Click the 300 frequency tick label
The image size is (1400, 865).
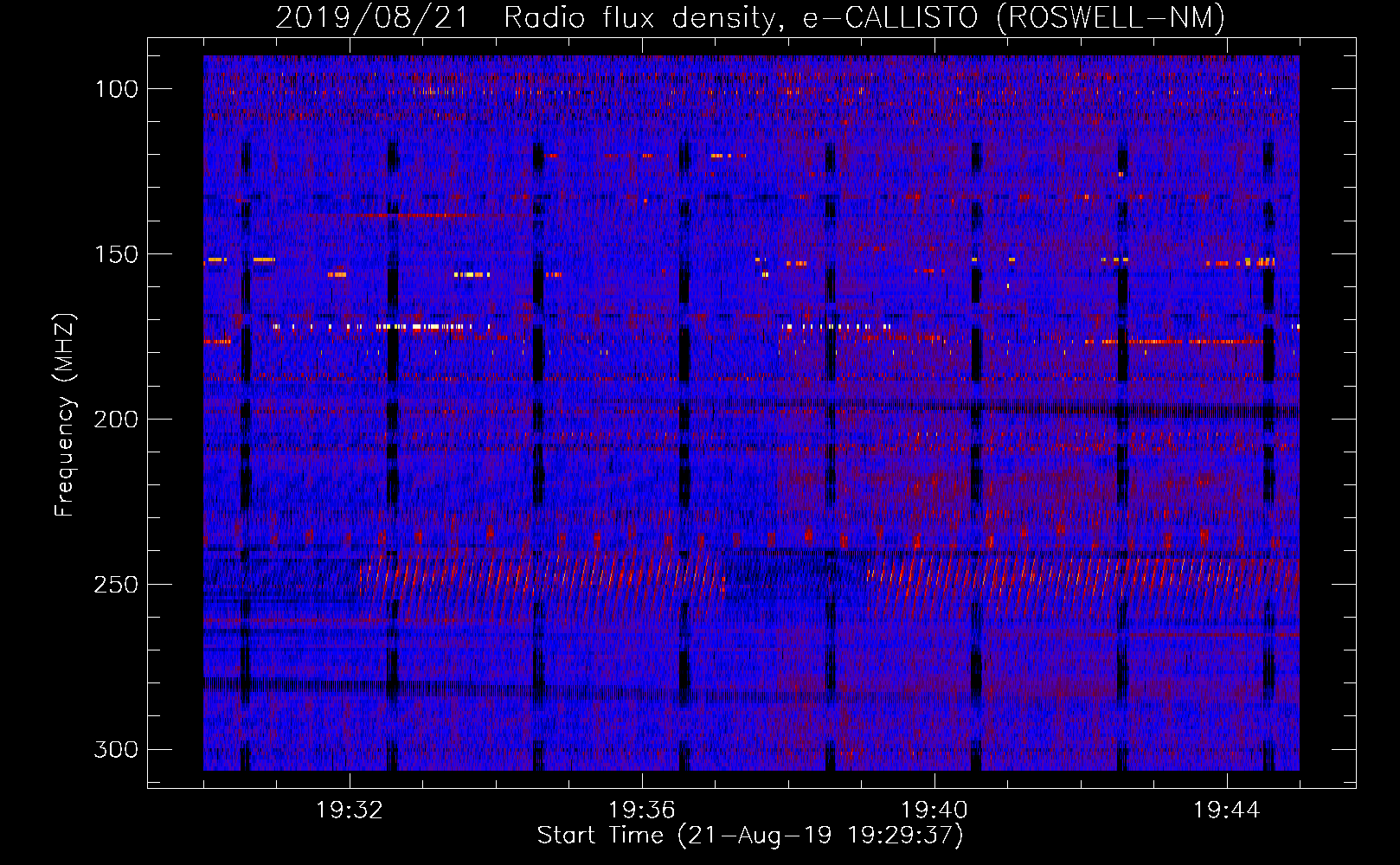116,749
